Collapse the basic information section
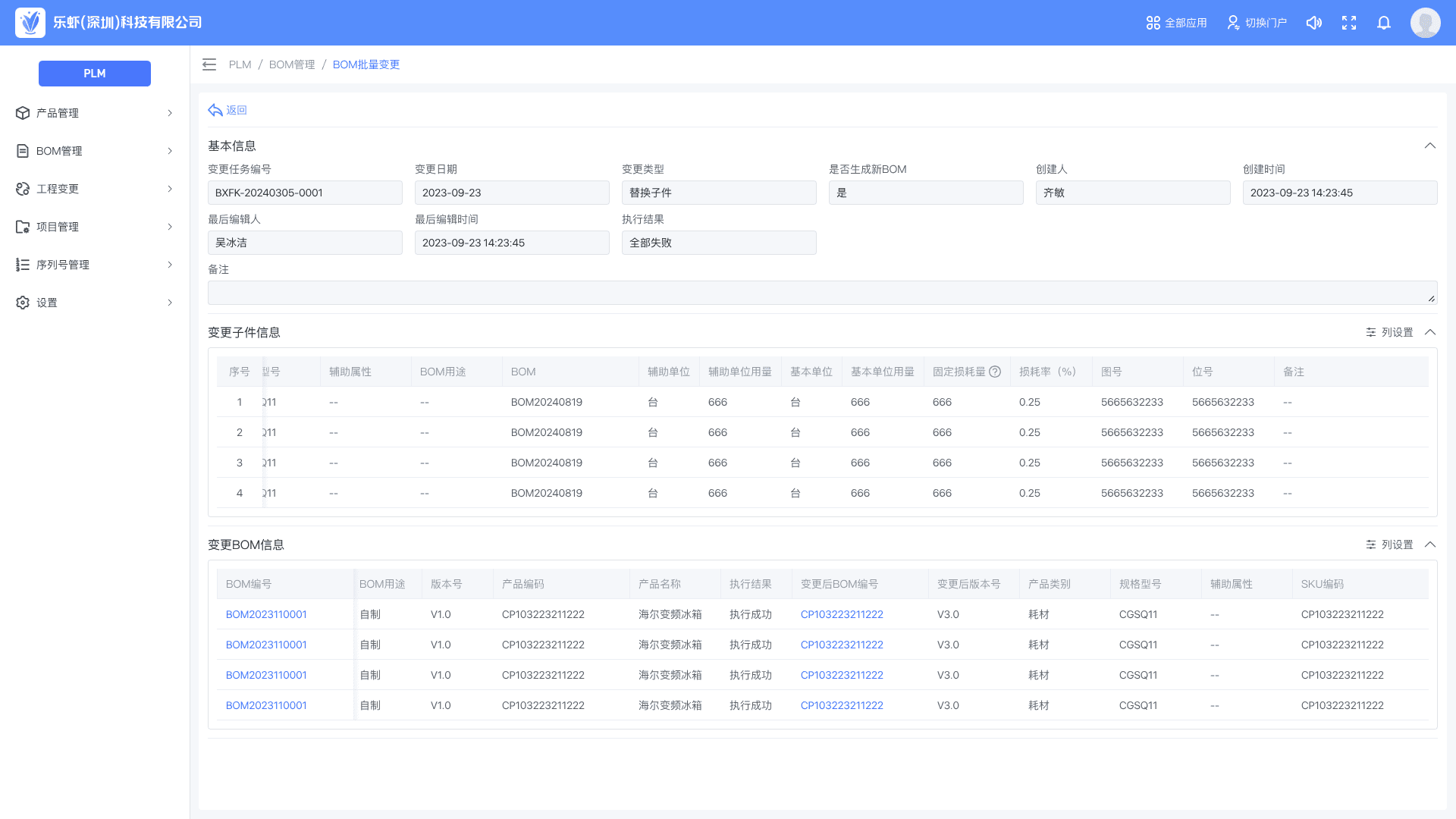The image size is (1456, 819). point(1429,146)
